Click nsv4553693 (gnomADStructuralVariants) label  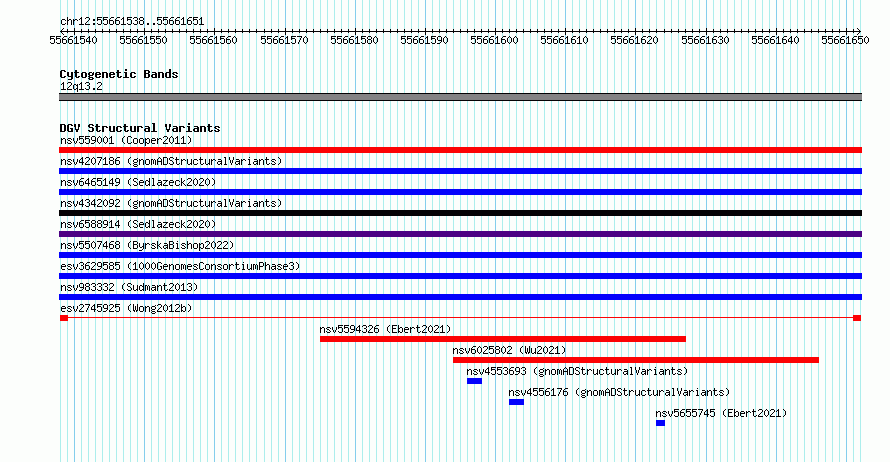click(x=577, y=371)
